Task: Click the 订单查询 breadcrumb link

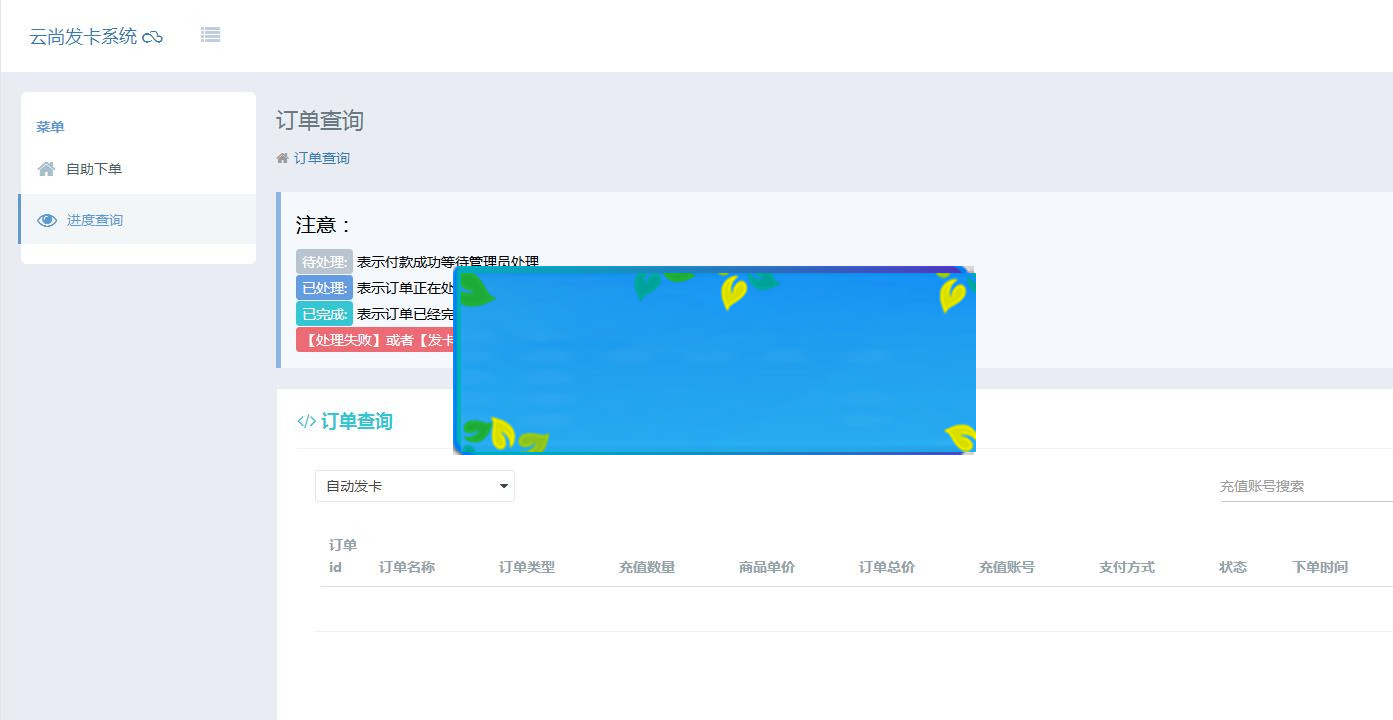Action: [x=321, y=158]
